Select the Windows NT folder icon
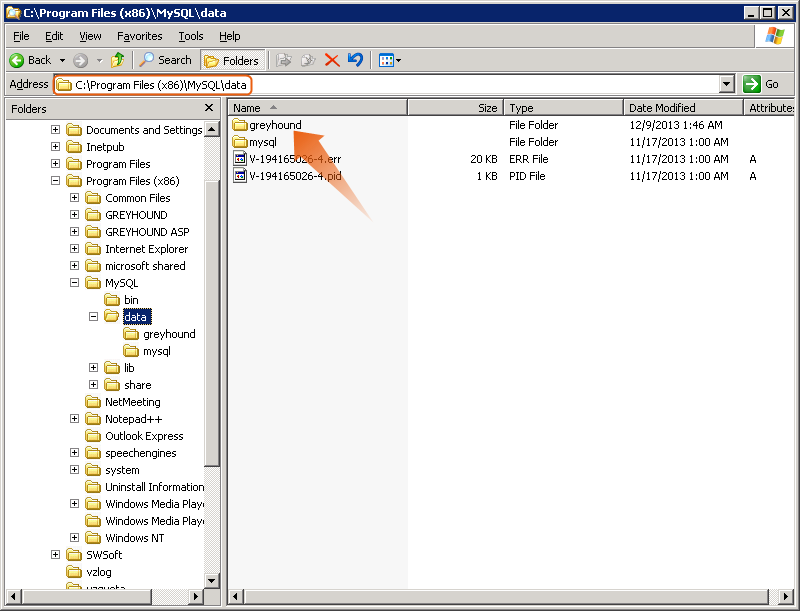Screen dimensions: 800x611 point(93,538)
